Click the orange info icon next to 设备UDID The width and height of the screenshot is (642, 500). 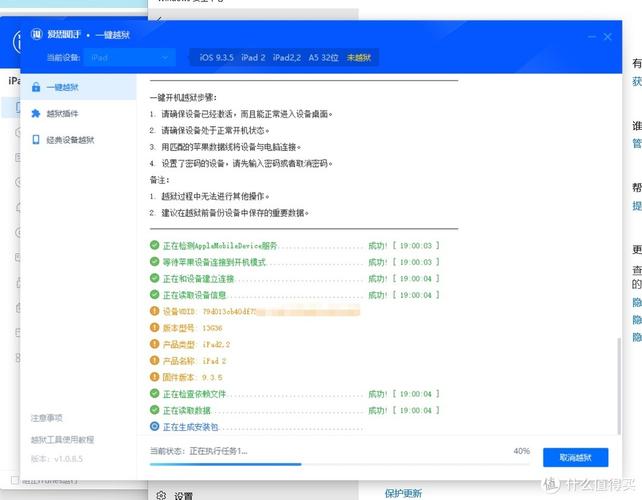pyautogui.click(x=154, y=311)
